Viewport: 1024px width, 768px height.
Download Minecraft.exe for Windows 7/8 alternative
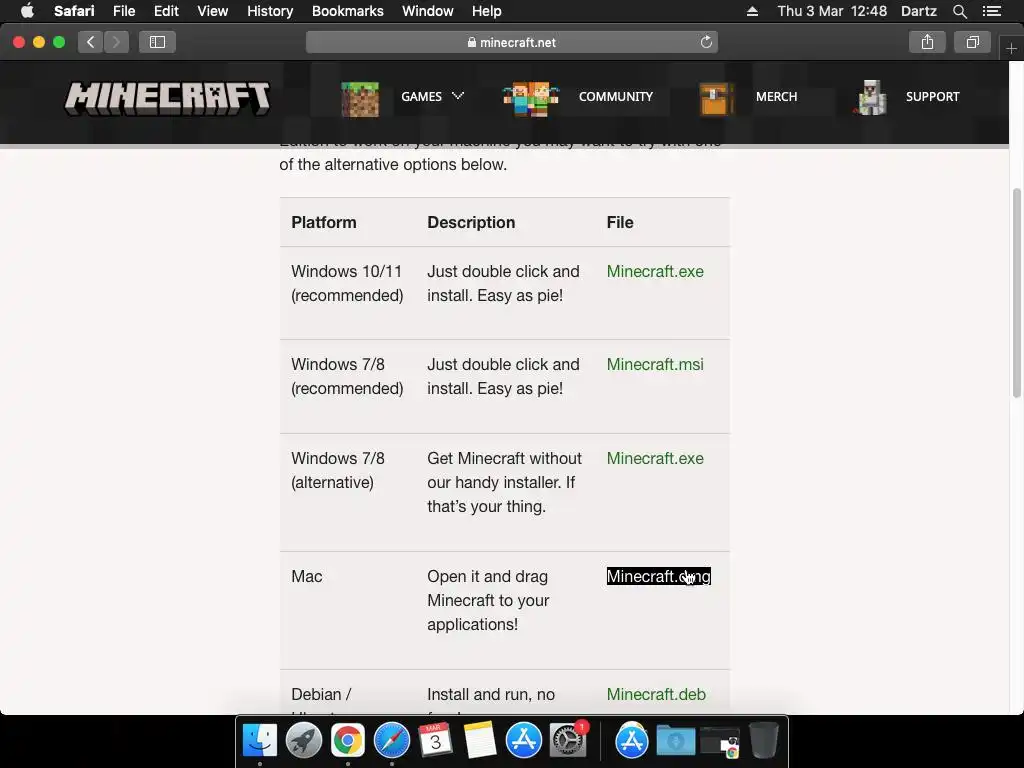(655, 458)
